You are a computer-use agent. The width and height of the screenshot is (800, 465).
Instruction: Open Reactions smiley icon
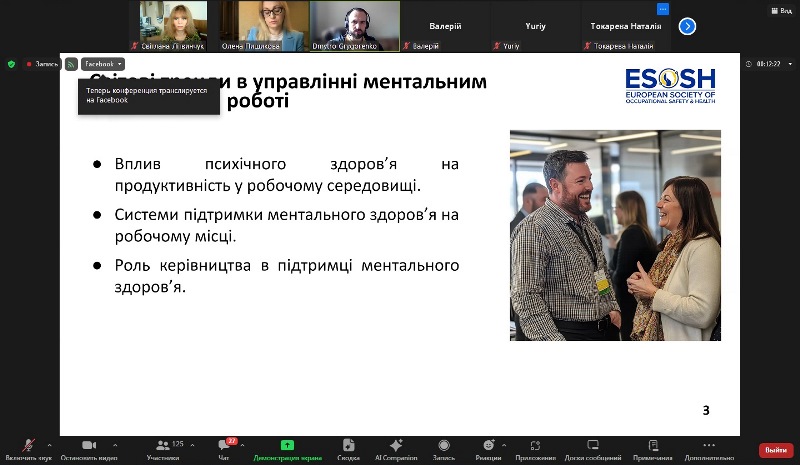pyautogui.click(x=488, y=445)
